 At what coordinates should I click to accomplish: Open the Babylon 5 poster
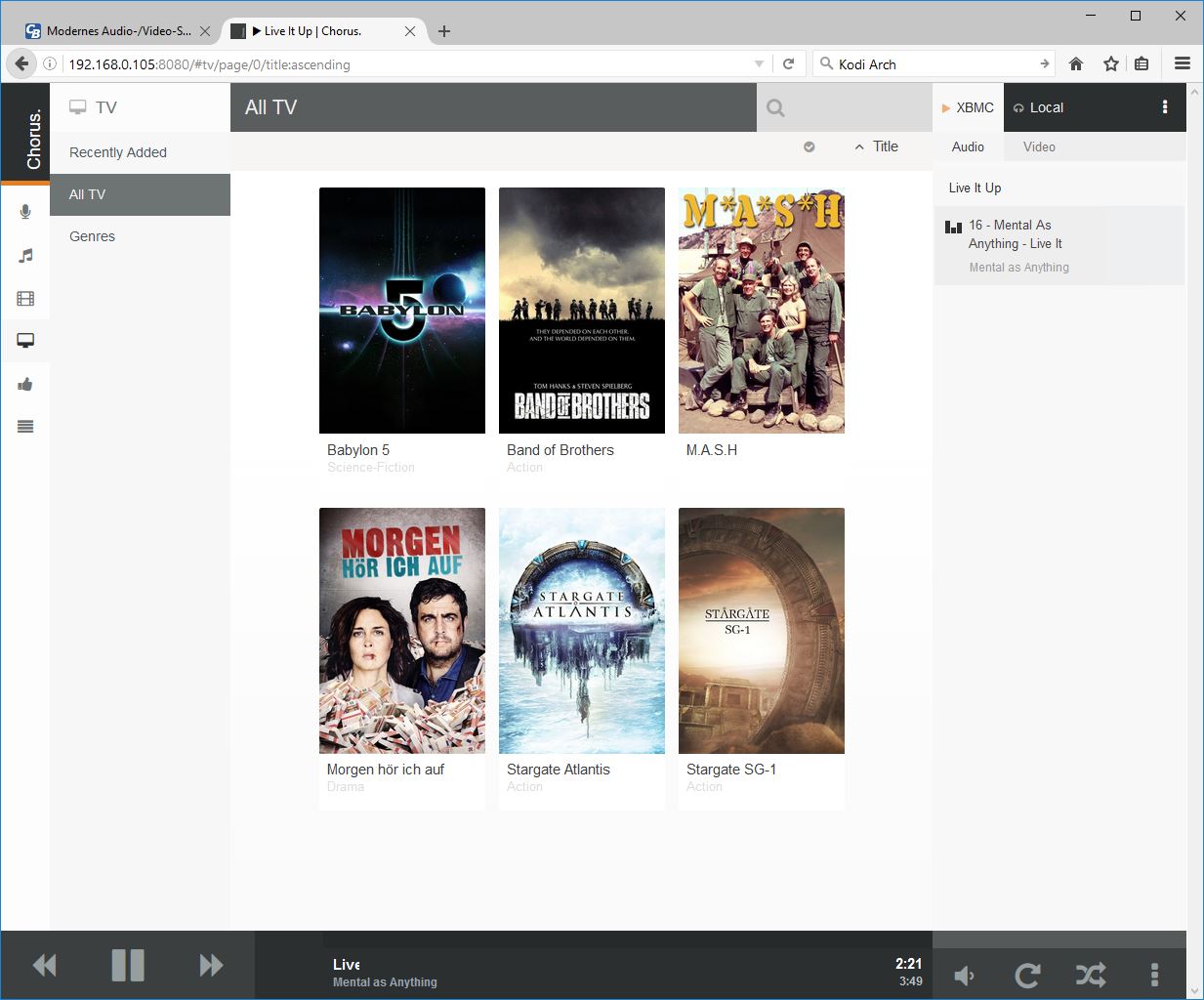click(x=402, y=311)
